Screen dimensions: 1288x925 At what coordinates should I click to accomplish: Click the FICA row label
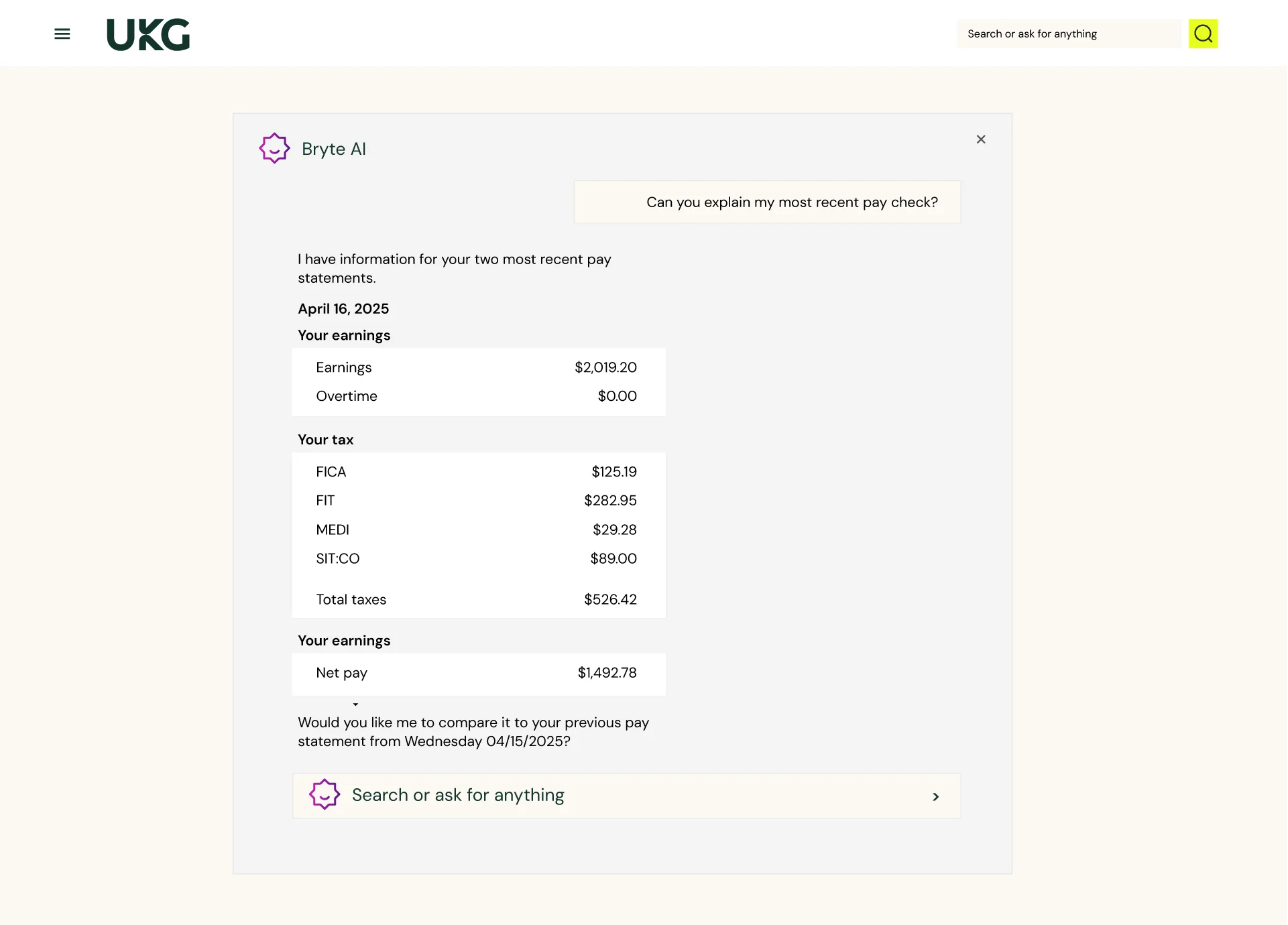tap(331, 472)
